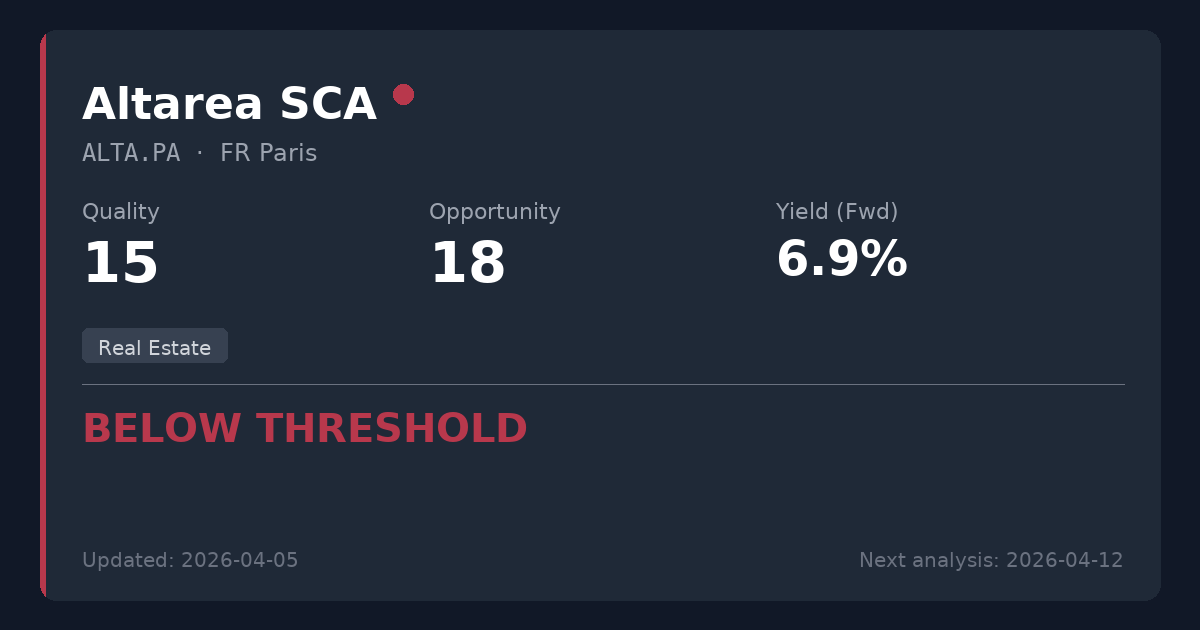1200x630 pixels.
Task: Select the Quality metric label
Action: click(x=120, y=212)
